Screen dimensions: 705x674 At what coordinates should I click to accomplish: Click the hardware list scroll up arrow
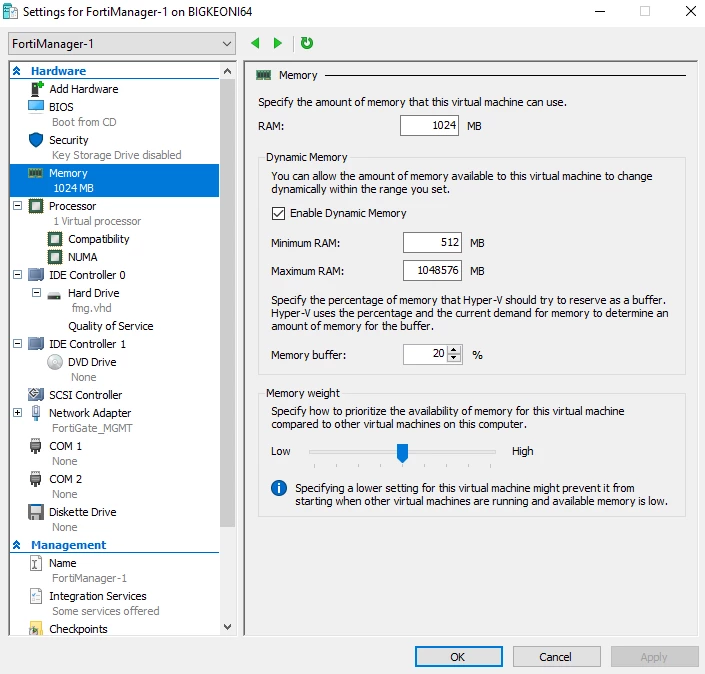(x=228, y=71)
